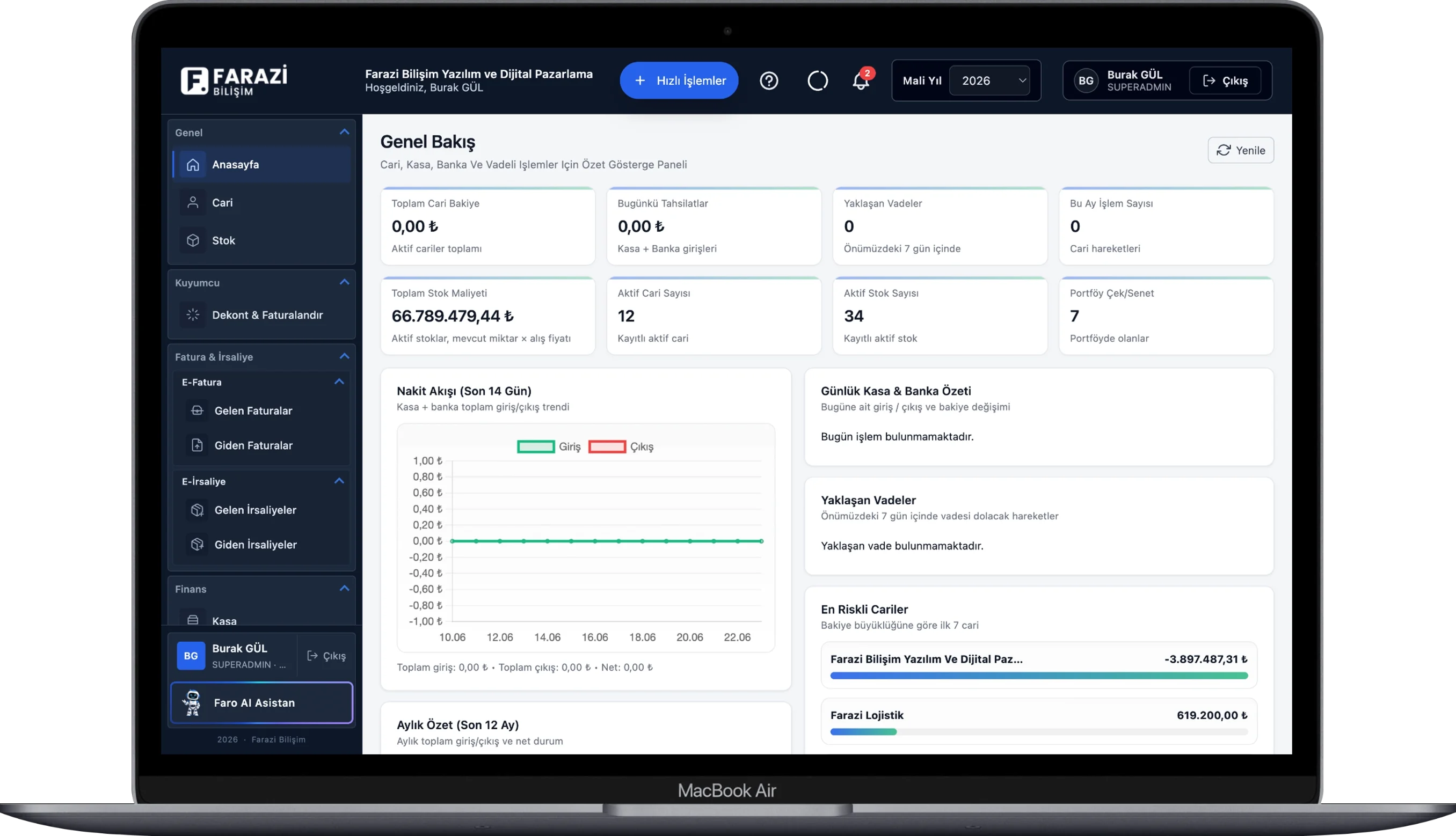Image resolution: width=1456 pixels, height=836 pixels.
Task: Click the Farazi Bilişim Yazılım risk progress bar
Action: (x=1039, y=676)
